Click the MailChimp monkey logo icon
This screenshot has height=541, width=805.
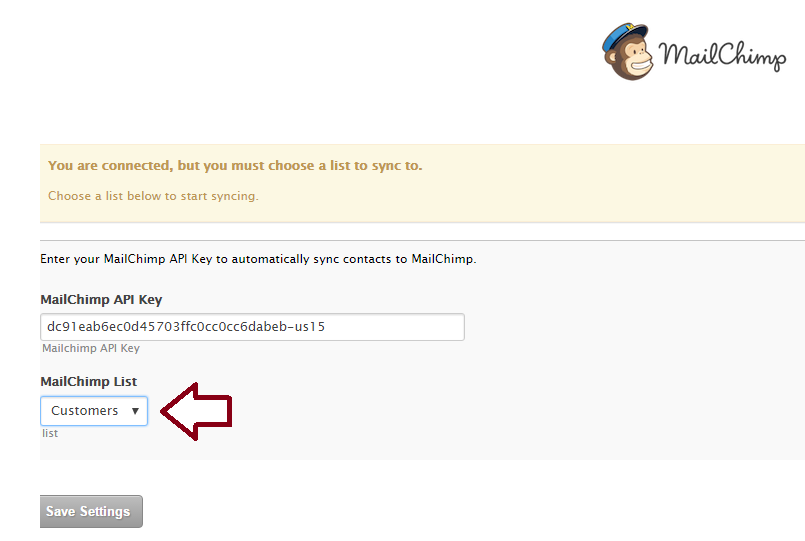tap(628, 51)
